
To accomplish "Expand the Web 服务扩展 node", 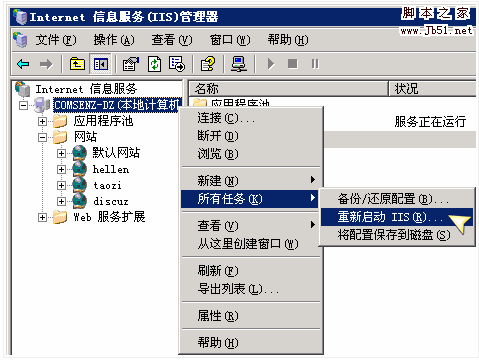I will pos(42,217).
